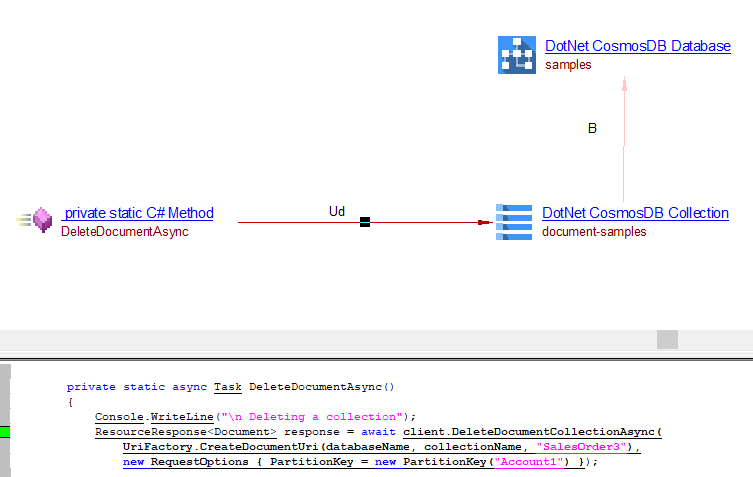Click the samples database name
Viewport: 753px width, 477px height.
(x=568, y=65)
